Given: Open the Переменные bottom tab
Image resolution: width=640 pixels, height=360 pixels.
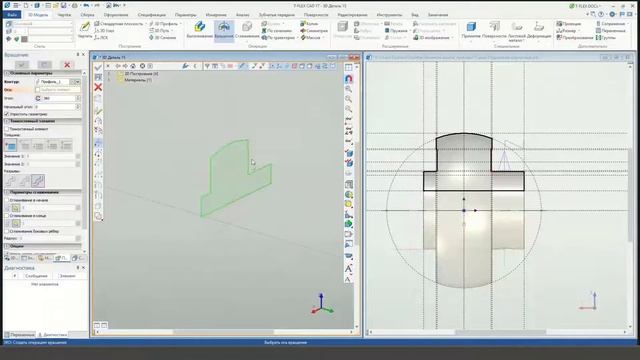Looking at the screenshot, I should [x=20, y=335].
